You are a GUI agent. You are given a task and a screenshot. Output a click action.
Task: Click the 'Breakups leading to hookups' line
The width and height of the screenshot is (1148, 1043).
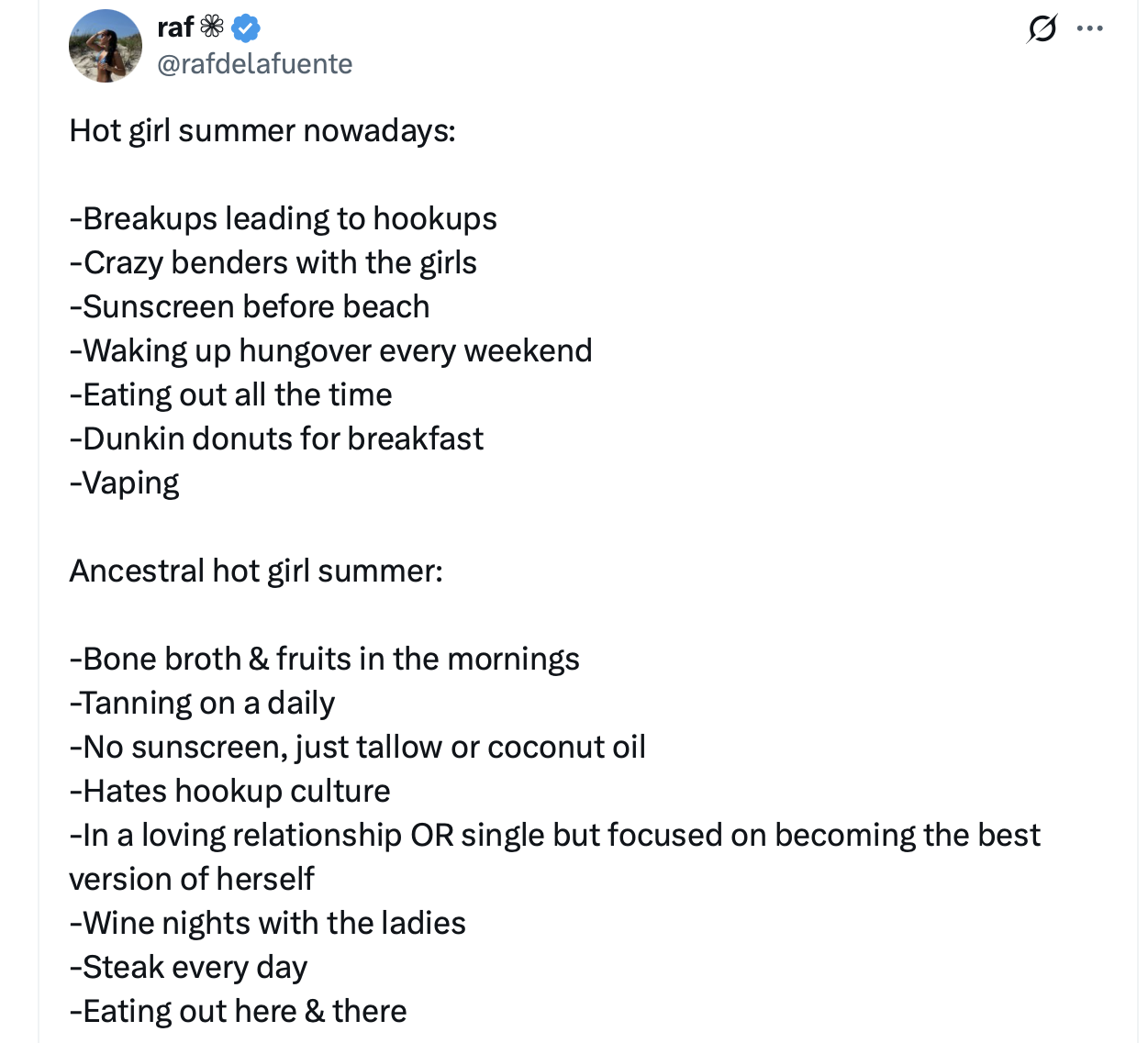284,219
